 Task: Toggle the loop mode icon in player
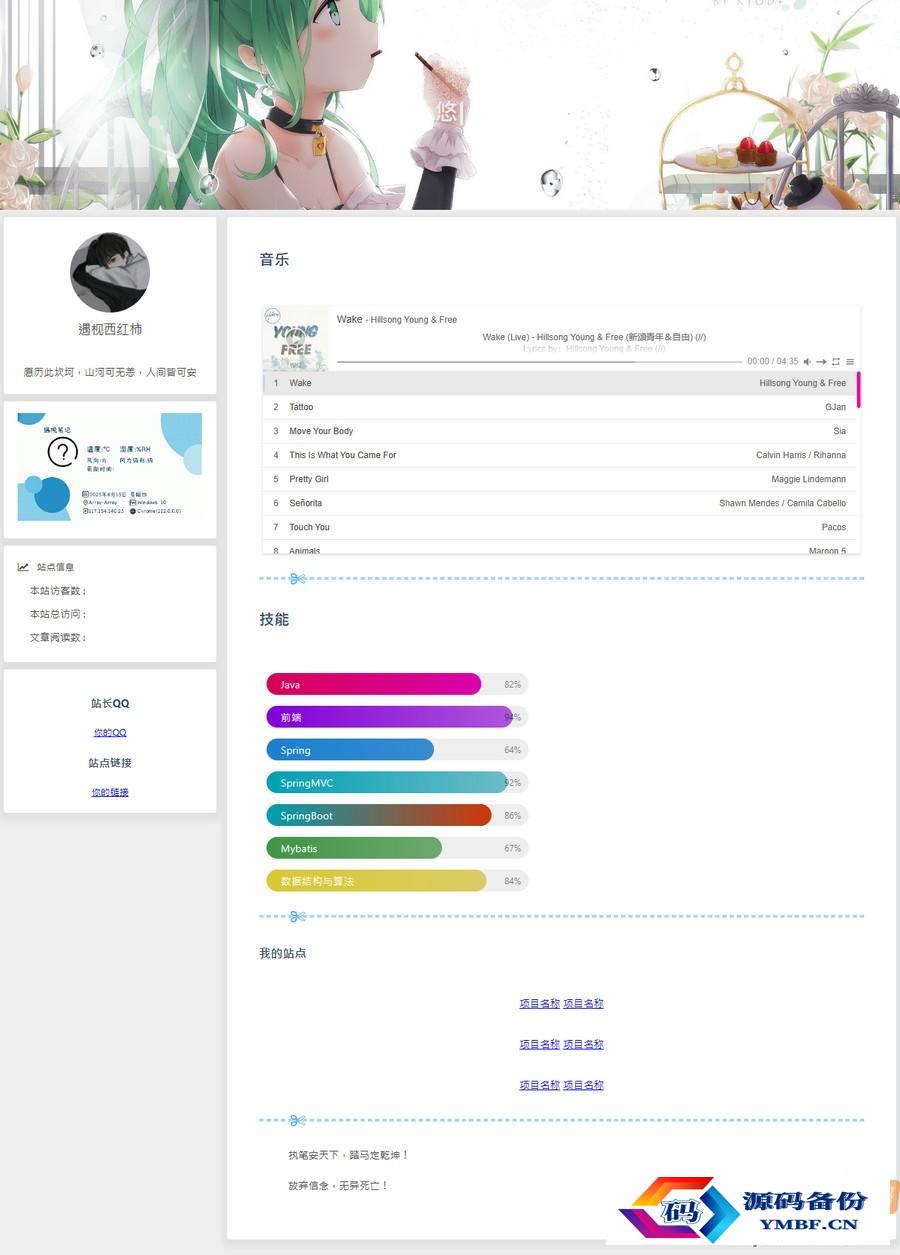836,362
